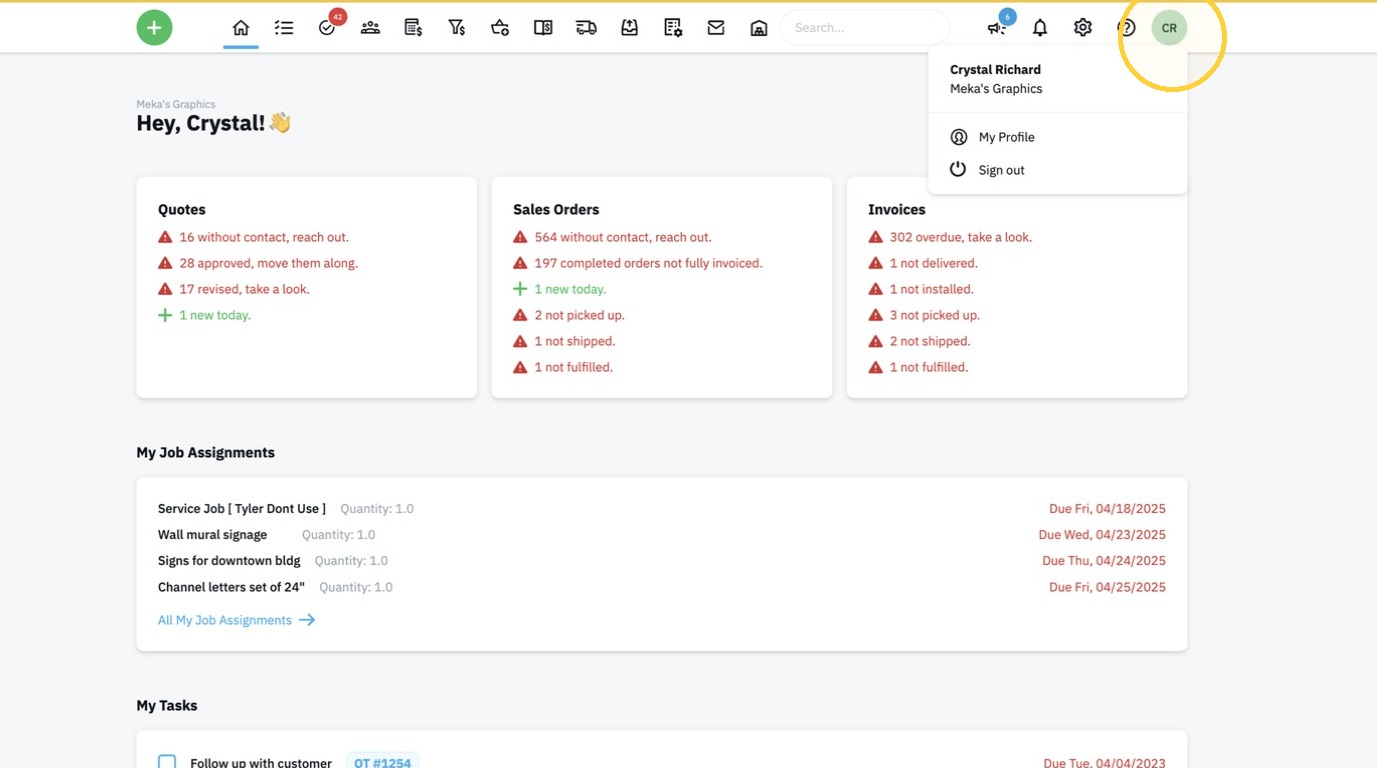The width and height of the screenshot is (1377, 768).
Task: Open 'Service Job [ Tyler Dont Use ]' assignment
Action: (242, 509)
